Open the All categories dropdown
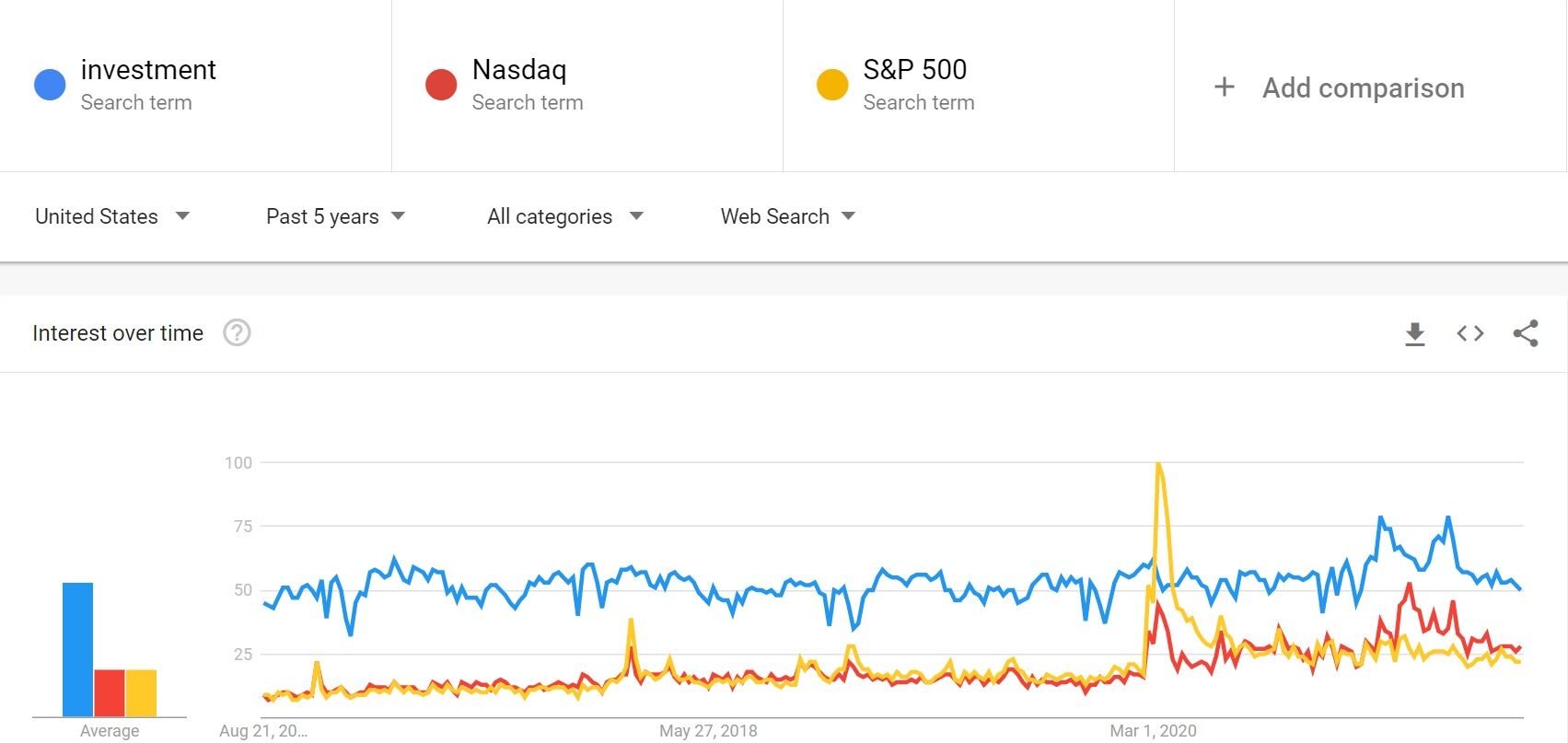 point(564,216)
